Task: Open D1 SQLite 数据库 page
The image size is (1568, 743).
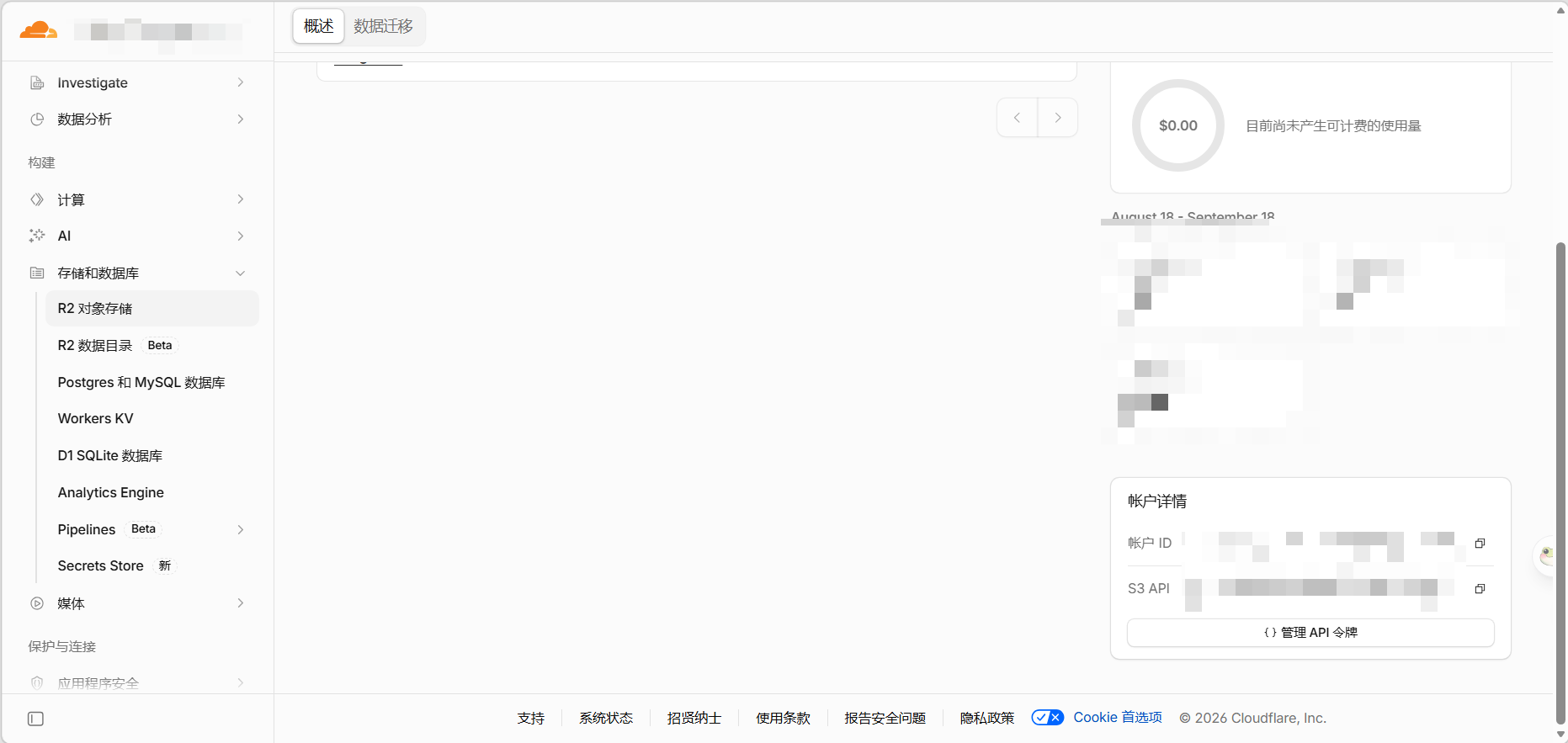Action: (152, 456)
